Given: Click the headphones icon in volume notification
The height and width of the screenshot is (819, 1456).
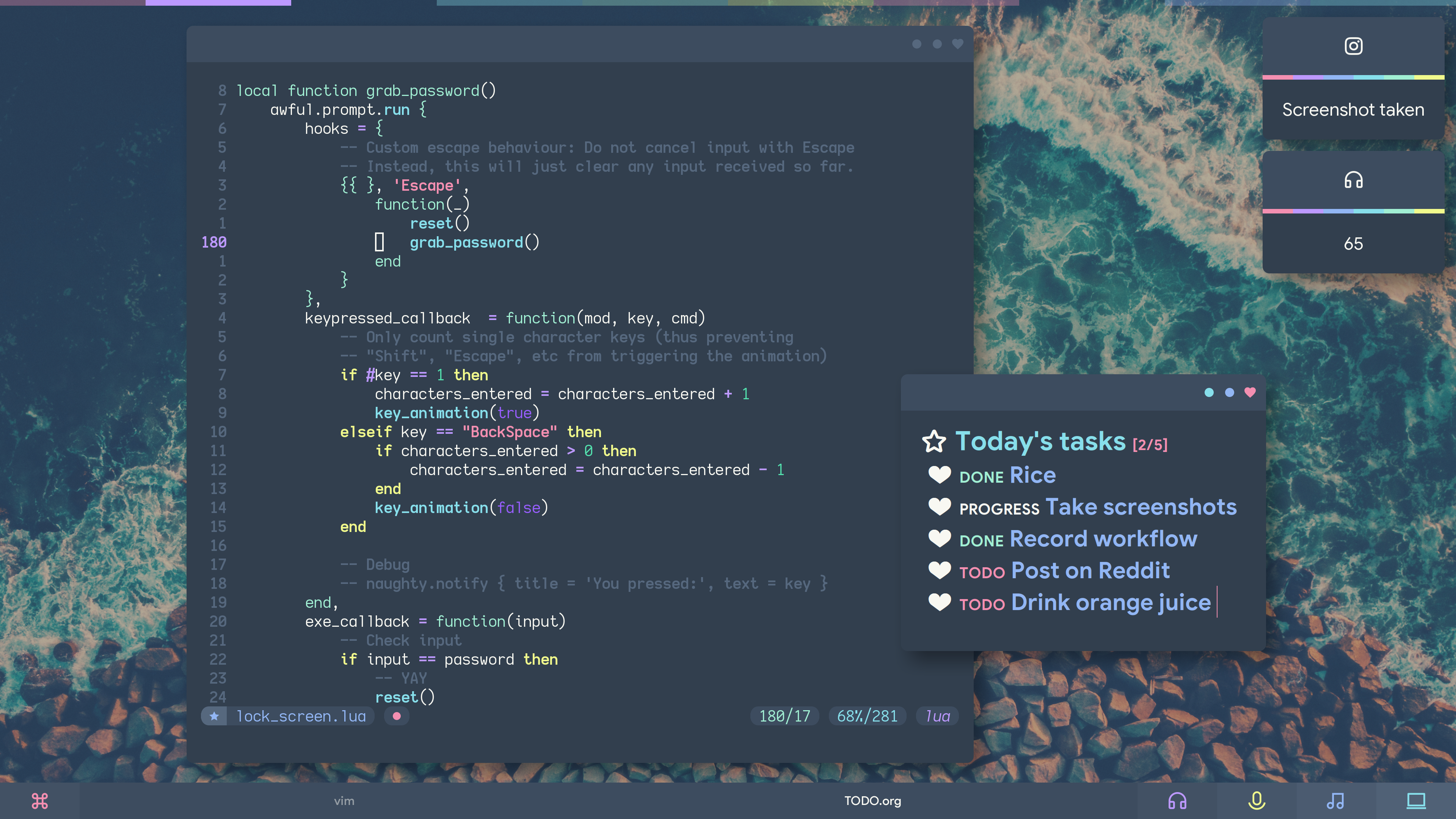Looking at the screenshot, I should click(x=1353, y=180).
